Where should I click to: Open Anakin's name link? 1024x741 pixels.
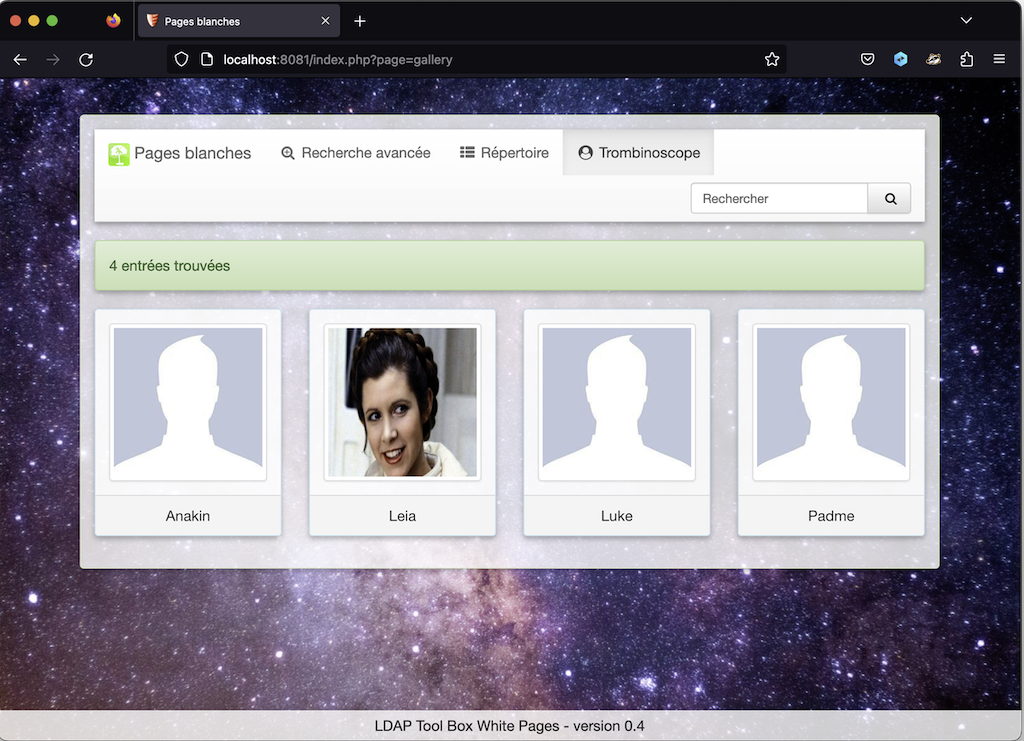point(188,516)
